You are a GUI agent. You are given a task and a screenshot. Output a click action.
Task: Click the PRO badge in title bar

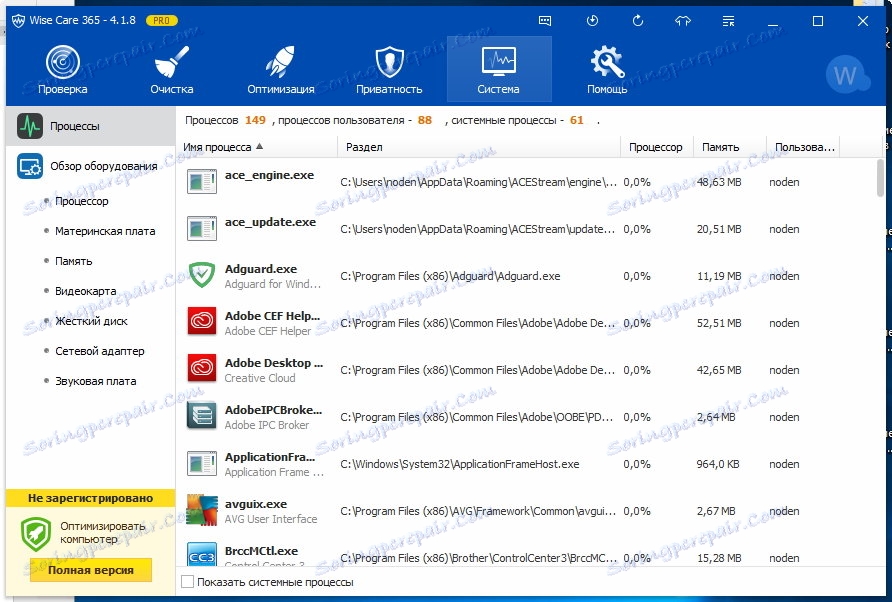[162, 21]
